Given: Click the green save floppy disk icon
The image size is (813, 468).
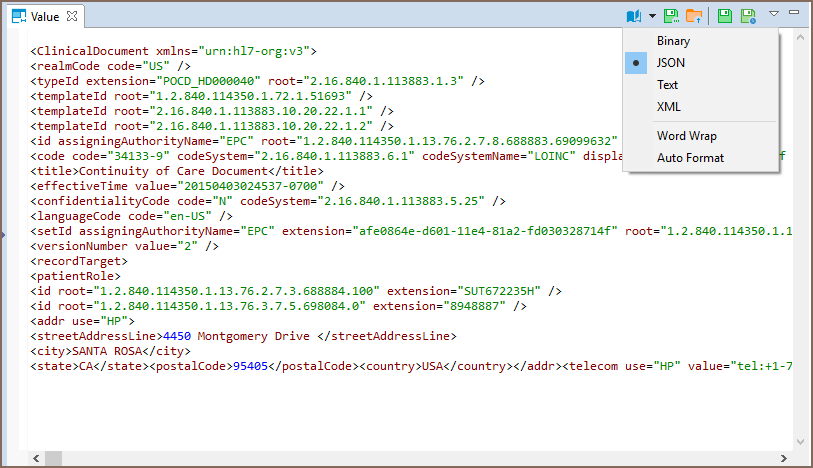Looking at the screenshot, I should pos(724,16).
